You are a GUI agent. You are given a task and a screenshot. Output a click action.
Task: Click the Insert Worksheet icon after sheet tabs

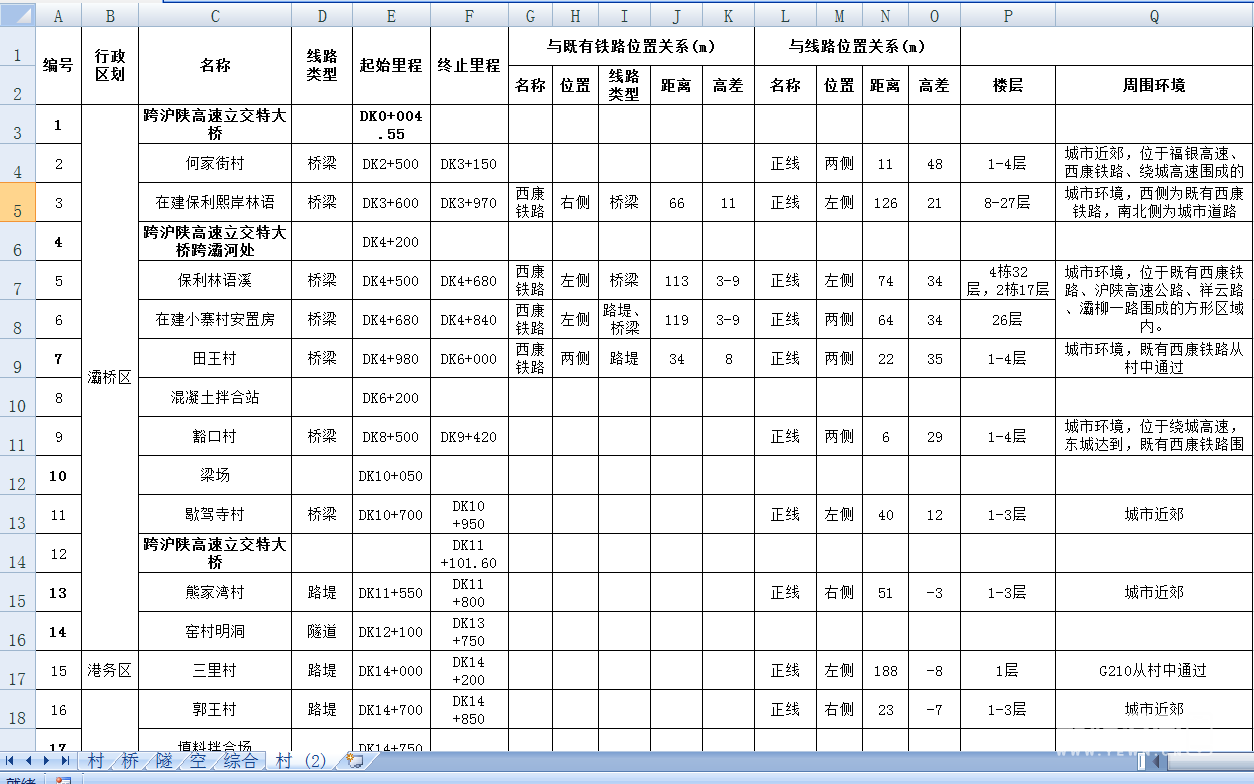click(x=355, y=762)
